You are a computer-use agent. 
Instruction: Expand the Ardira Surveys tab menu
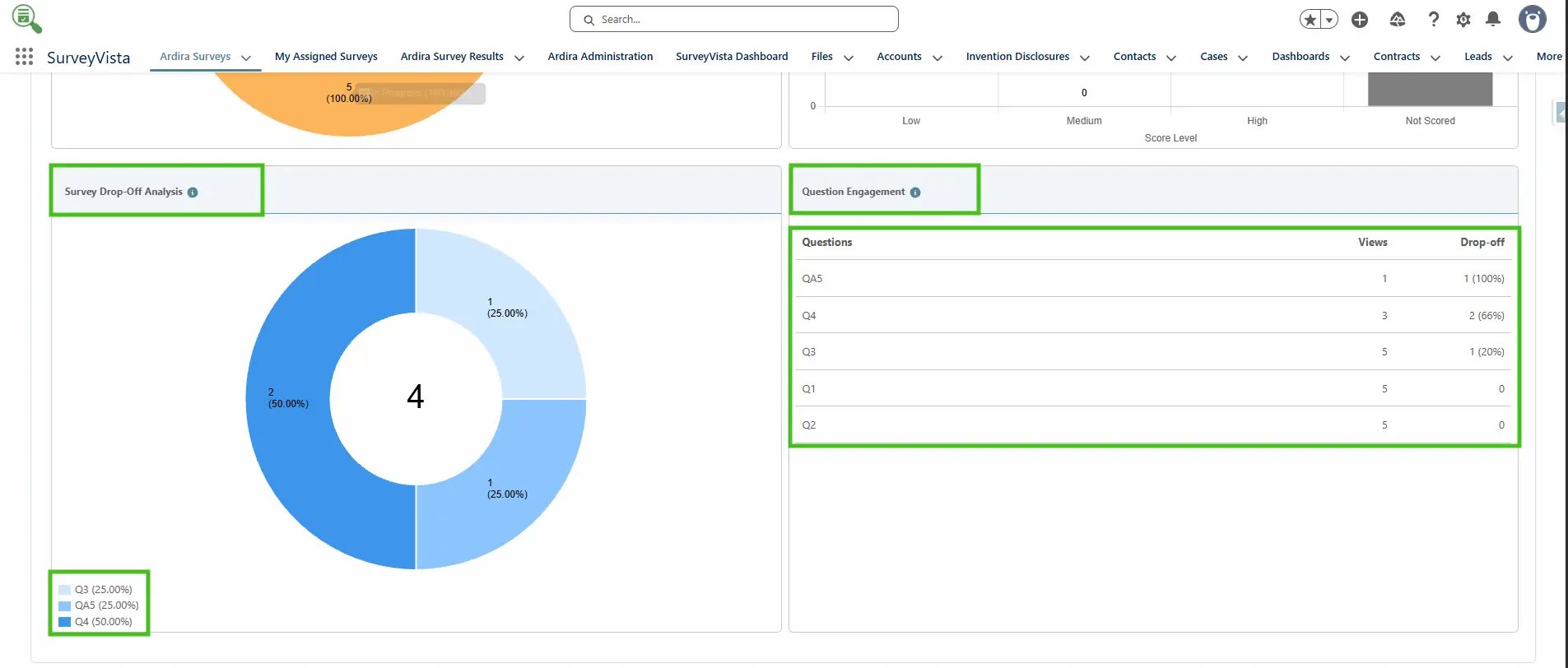pos(246,58)
